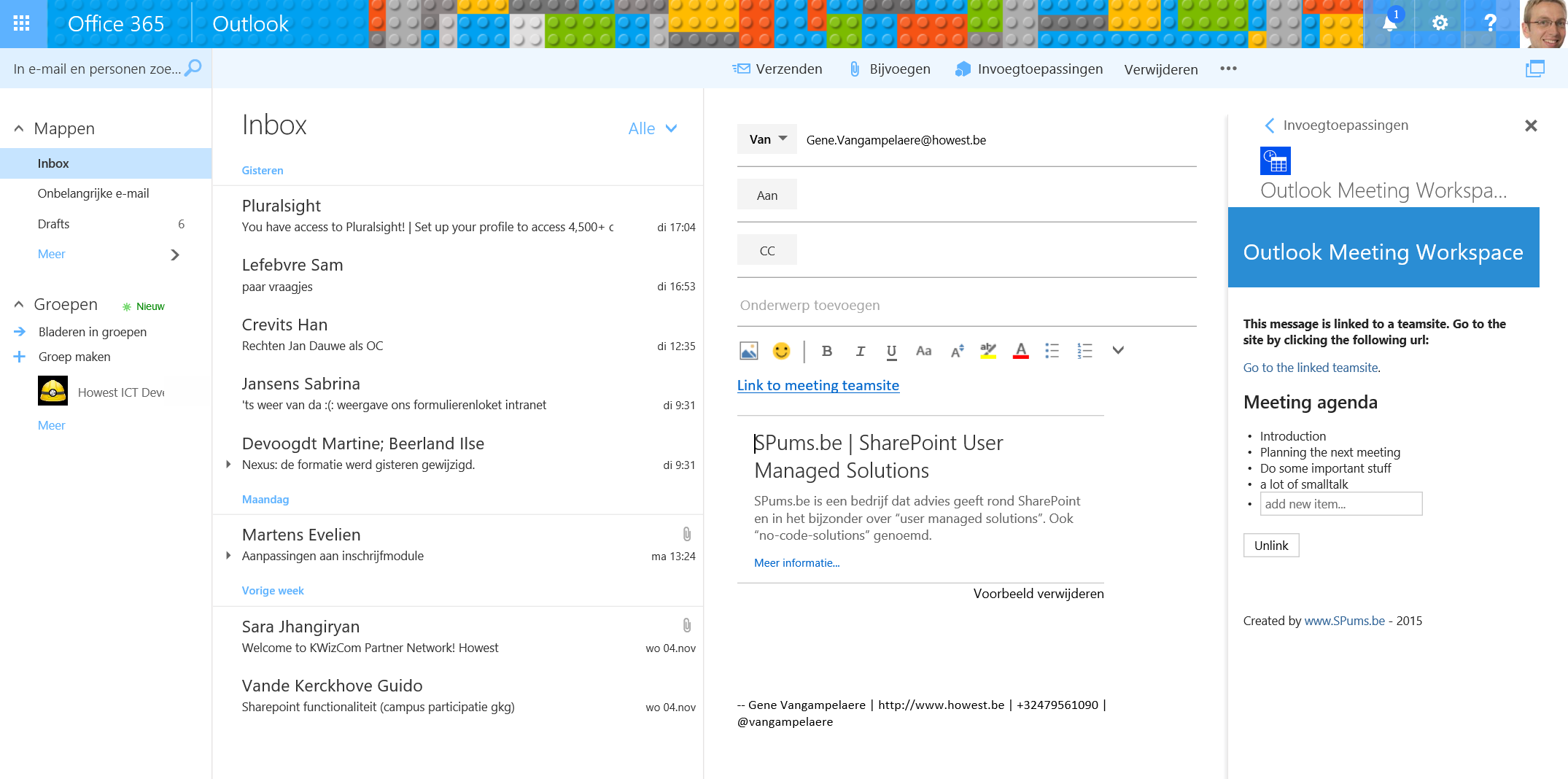Expand more formatting options chevron
1568x779 pixels.
point(1118,350)
